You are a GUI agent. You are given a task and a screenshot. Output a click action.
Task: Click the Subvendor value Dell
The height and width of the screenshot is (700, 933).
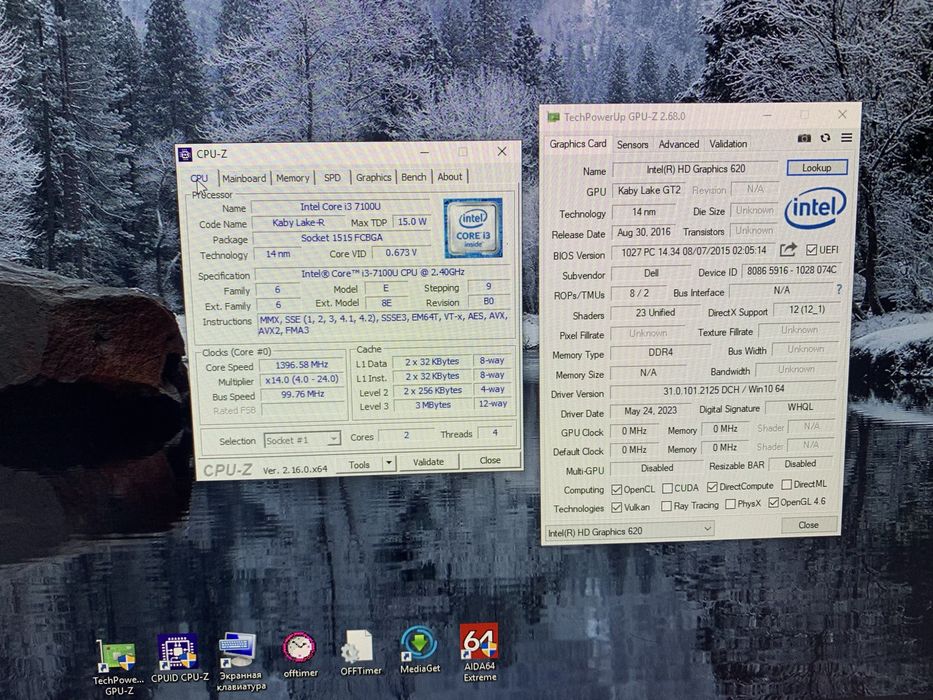[652, 273]
